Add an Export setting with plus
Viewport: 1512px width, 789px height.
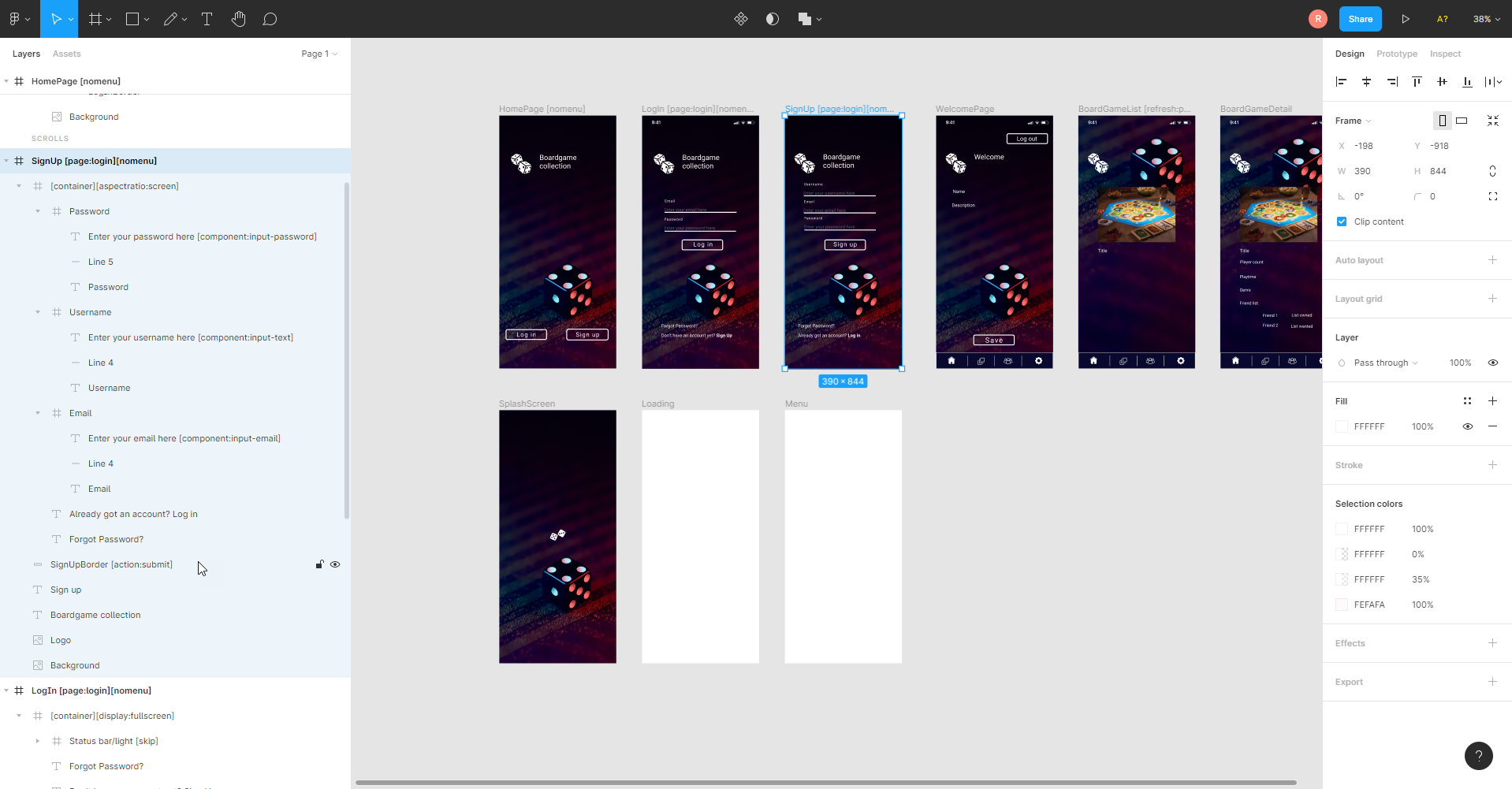(x=1492, y=682)
